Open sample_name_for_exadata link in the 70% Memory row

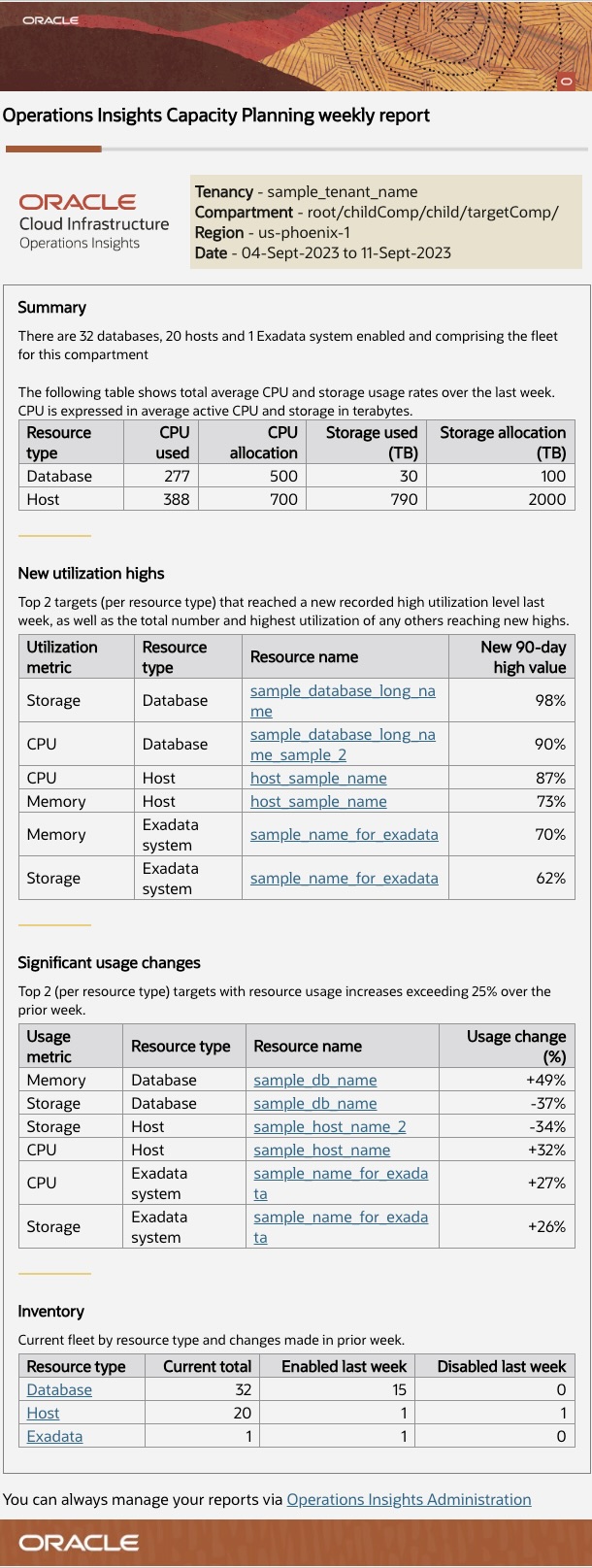(x=344, y=834)
